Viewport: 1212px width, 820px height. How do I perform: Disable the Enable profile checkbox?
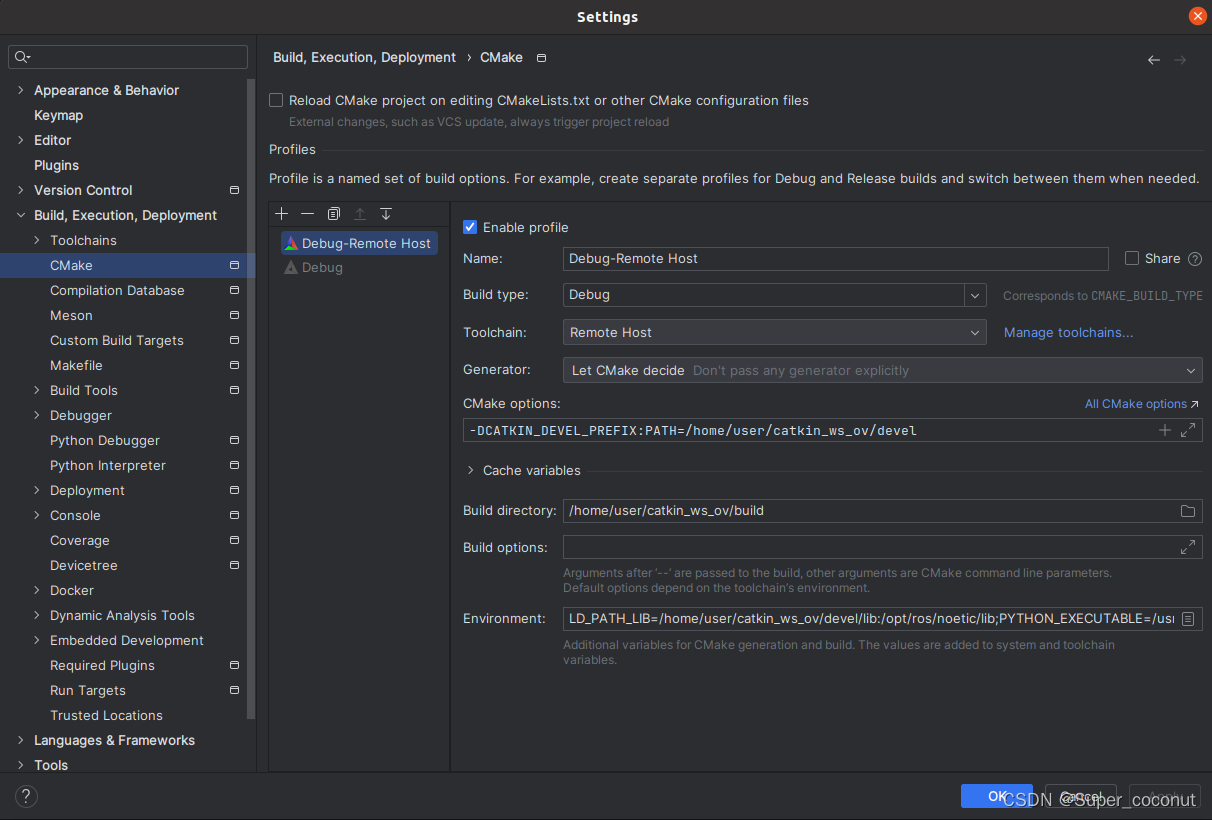[470, 227]
